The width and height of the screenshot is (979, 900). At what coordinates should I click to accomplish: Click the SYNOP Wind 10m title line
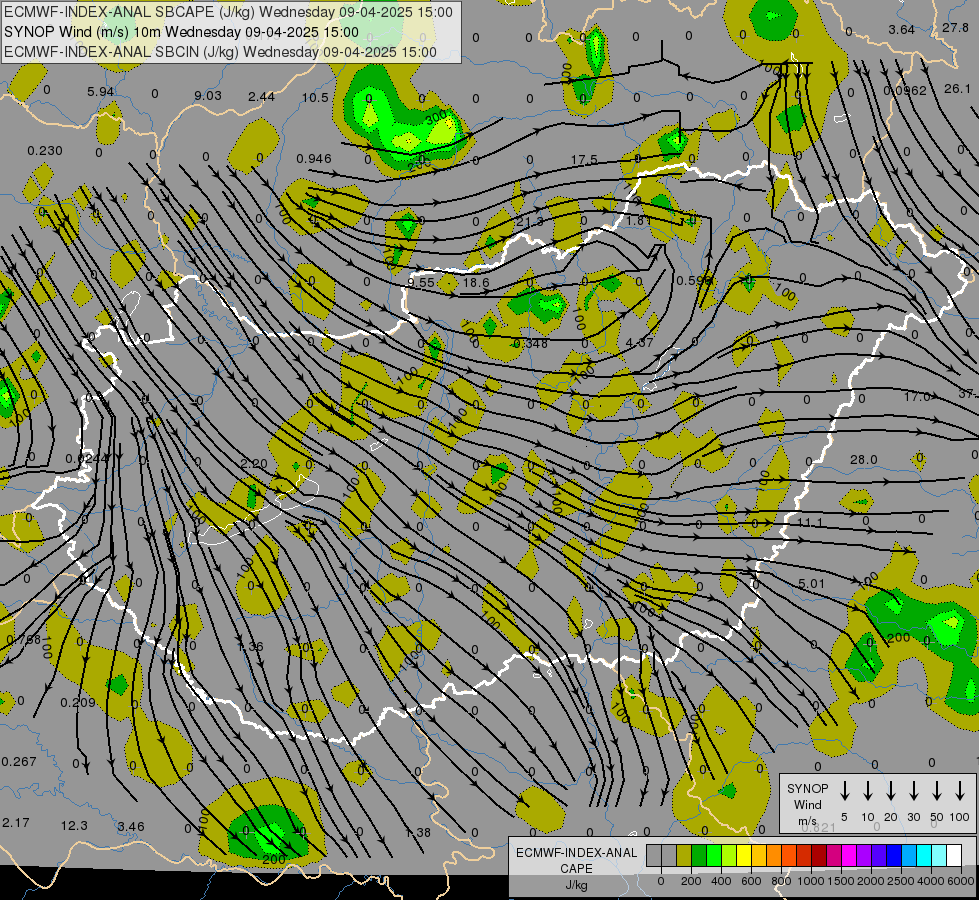[181, 32]
